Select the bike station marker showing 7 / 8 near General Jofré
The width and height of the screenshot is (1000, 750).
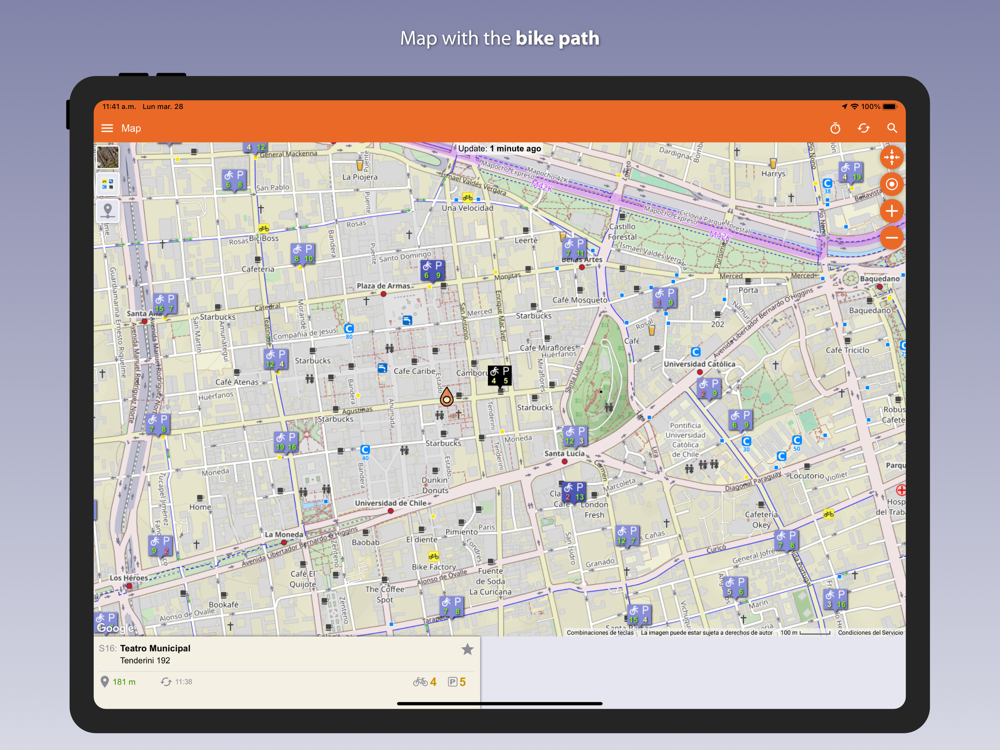tap(786, 540)
